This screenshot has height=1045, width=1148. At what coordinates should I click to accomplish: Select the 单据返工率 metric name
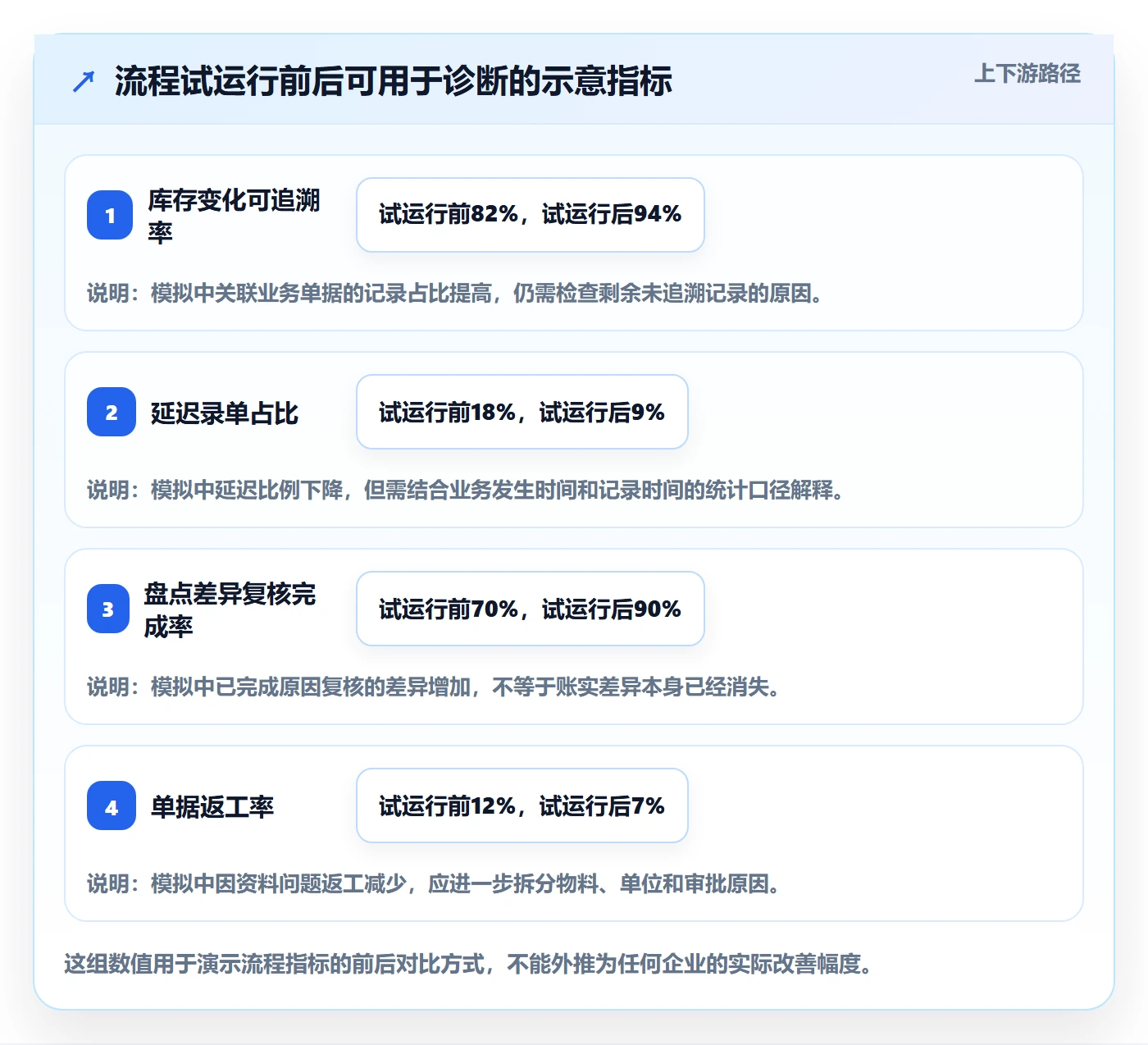tap(212, 806)
